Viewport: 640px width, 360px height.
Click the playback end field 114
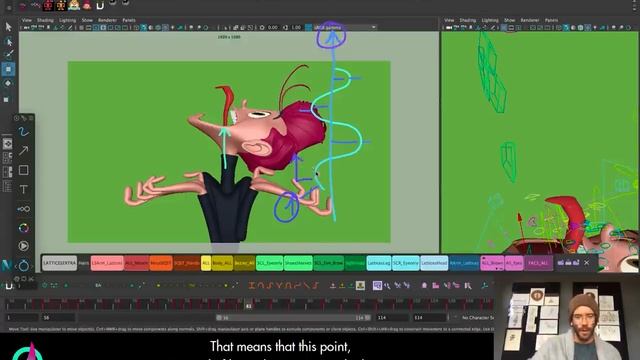point(391,317)
